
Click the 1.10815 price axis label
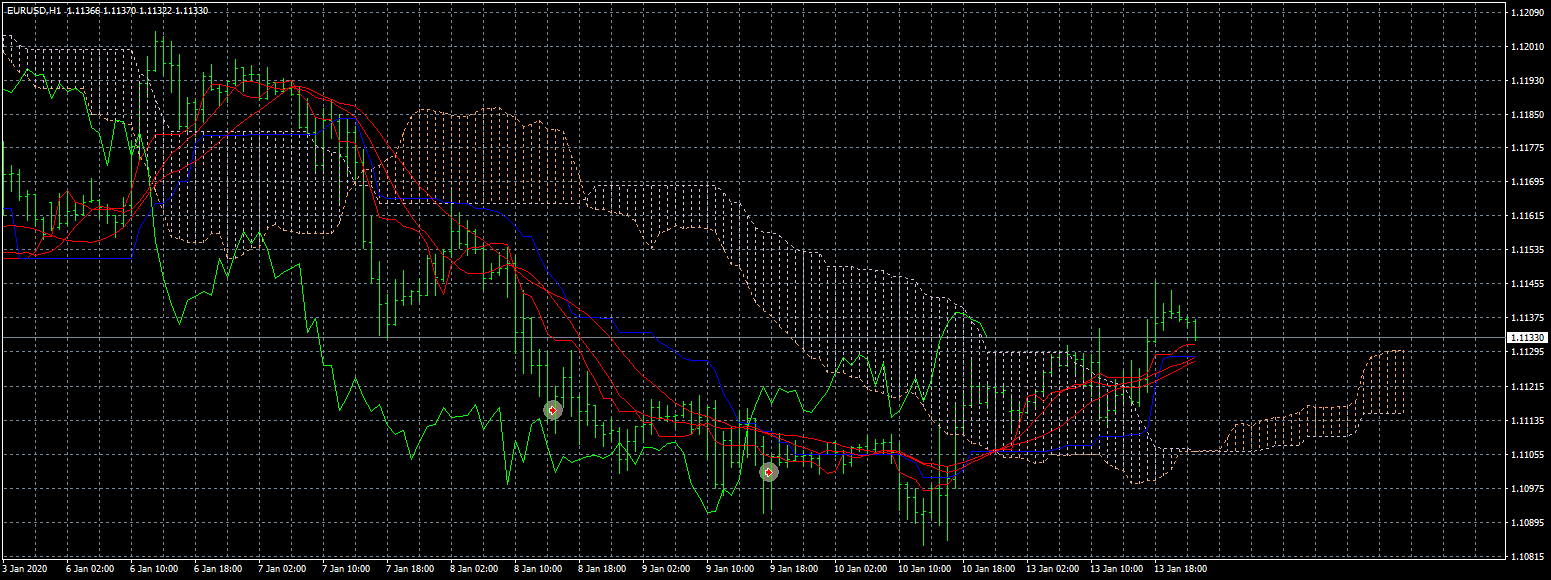click(1529, 556)
